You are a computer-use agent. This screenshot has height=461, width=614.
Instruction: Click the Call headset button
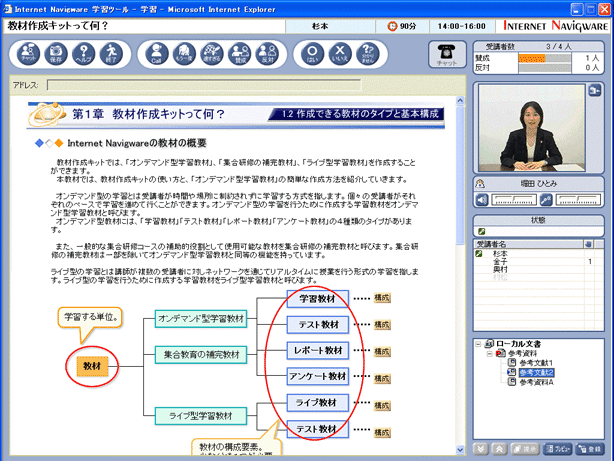tap(157, 54)
